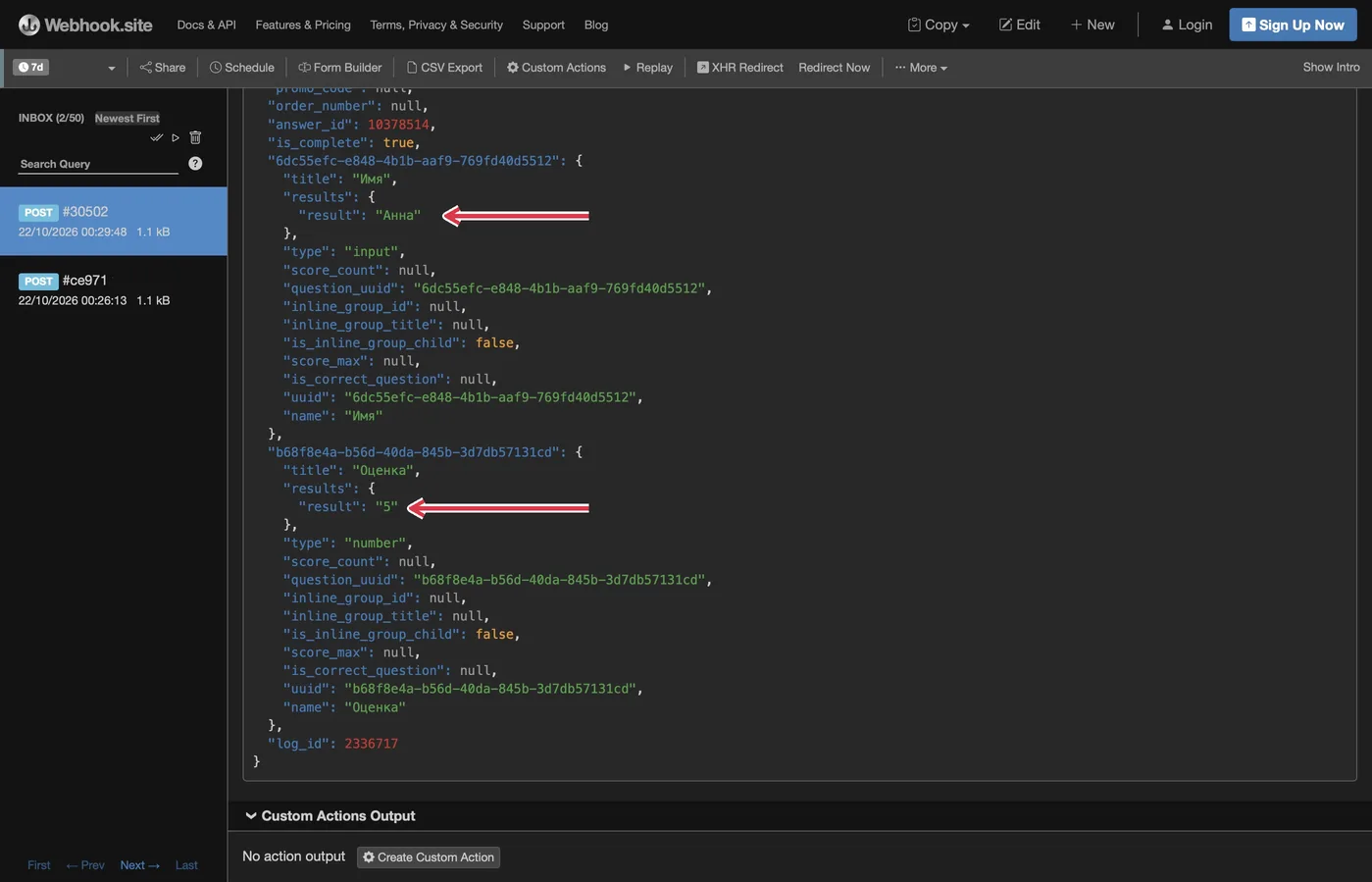Open search query help question mark

click(195, 164)
